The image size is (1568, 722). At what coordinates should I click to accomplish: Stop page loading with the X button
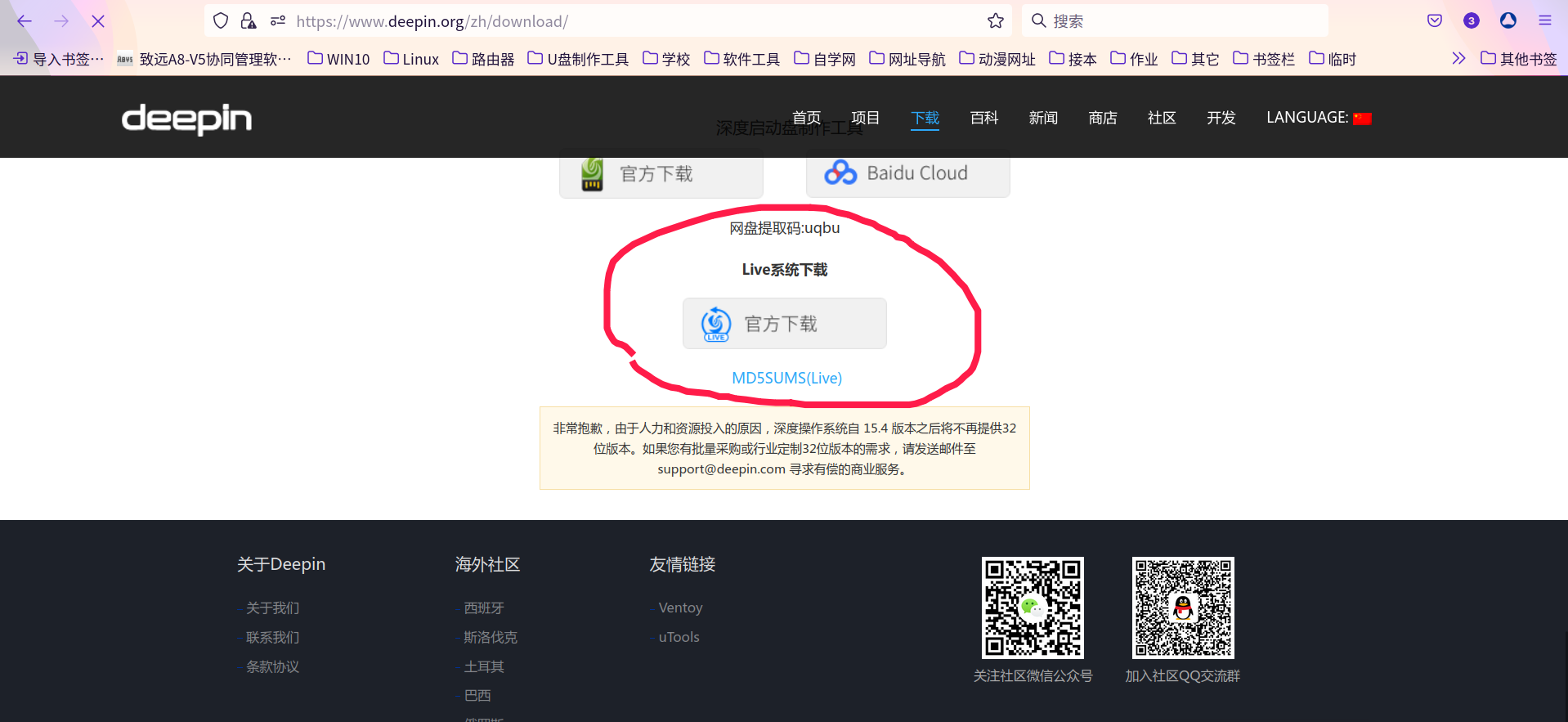point(98,21)
